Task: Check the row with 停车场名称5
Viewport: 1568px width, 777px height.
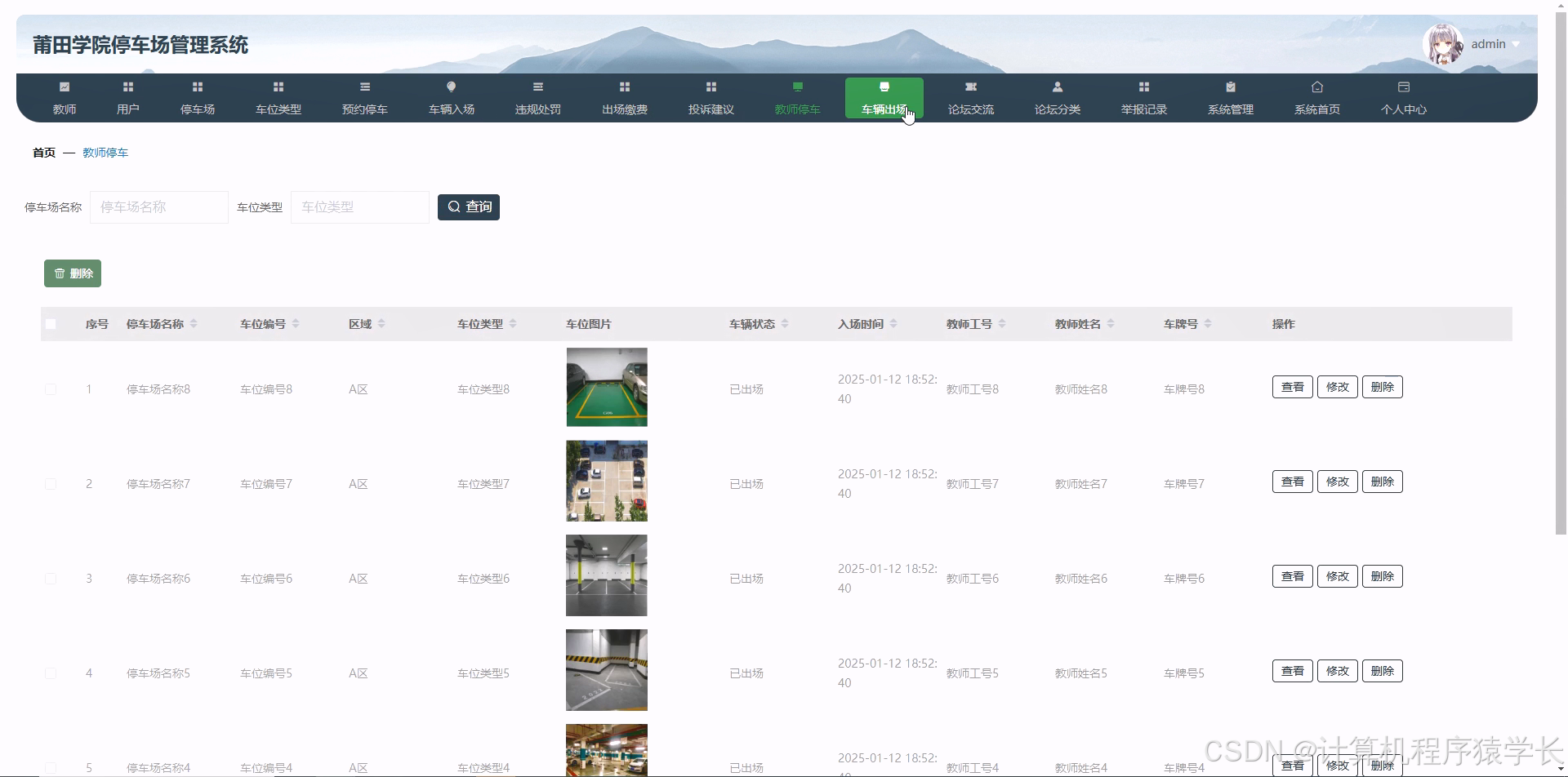Action: (51, 673)
